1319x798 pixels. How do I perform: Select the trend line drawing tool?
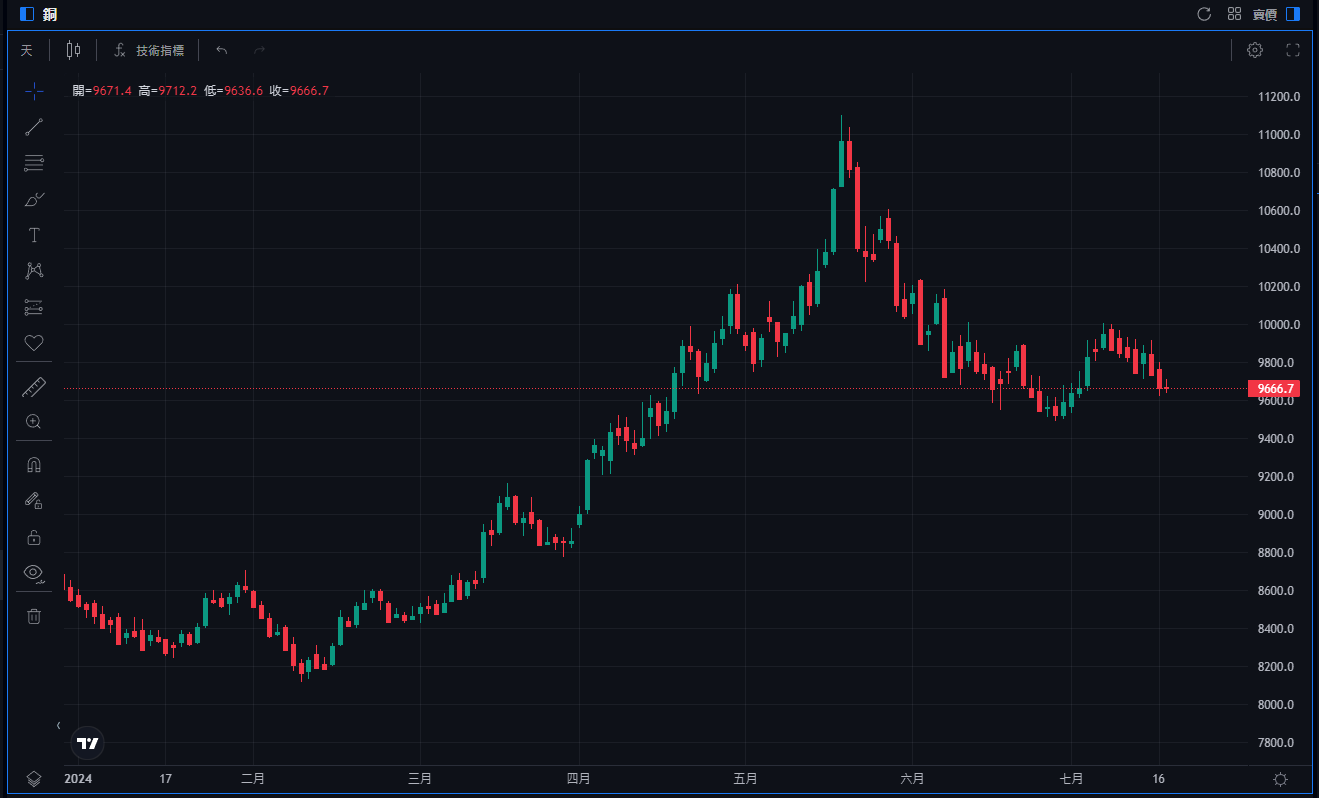(34, 127)
